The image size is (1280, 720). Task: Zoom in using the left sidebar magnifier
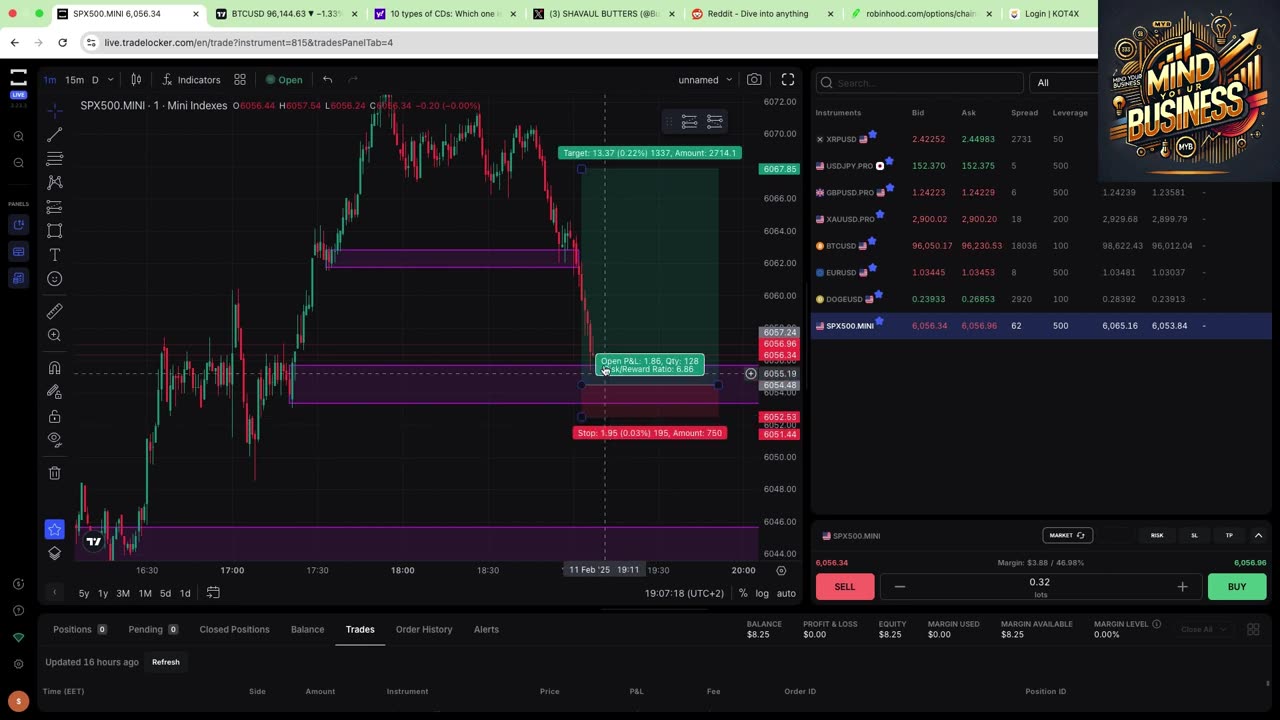pyautogui.click(x=18, y=136)
